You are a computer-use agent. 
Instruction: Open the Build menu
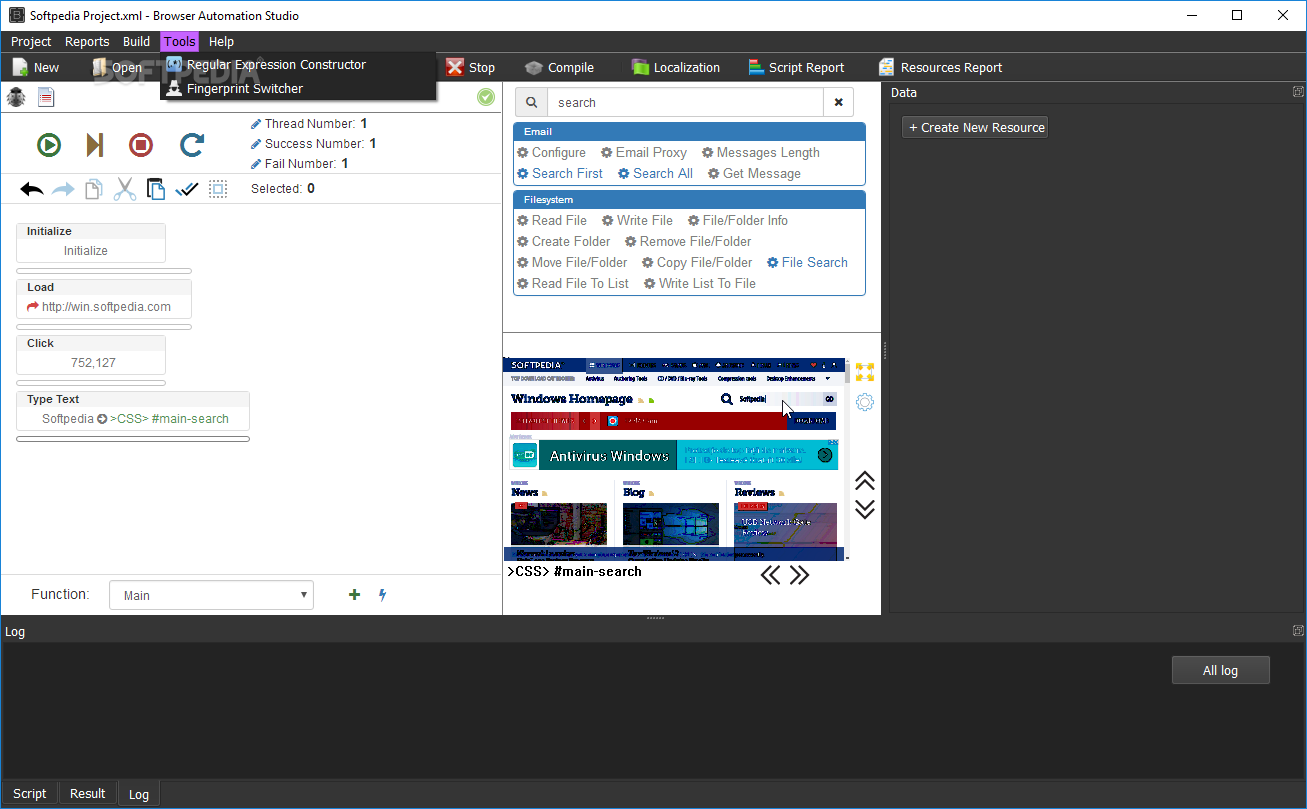click(x=137, y=42)
